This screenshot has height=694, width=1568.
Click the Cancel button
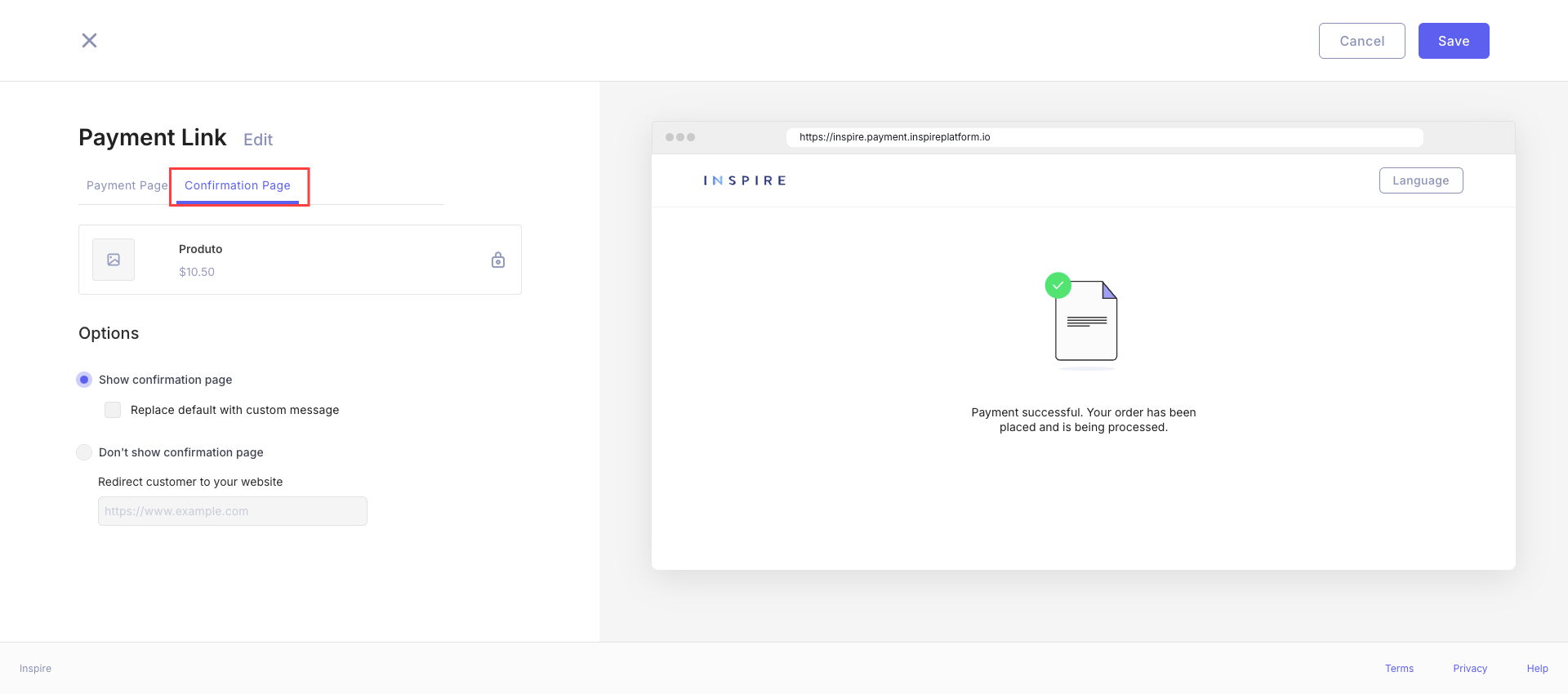point(1362,41)
